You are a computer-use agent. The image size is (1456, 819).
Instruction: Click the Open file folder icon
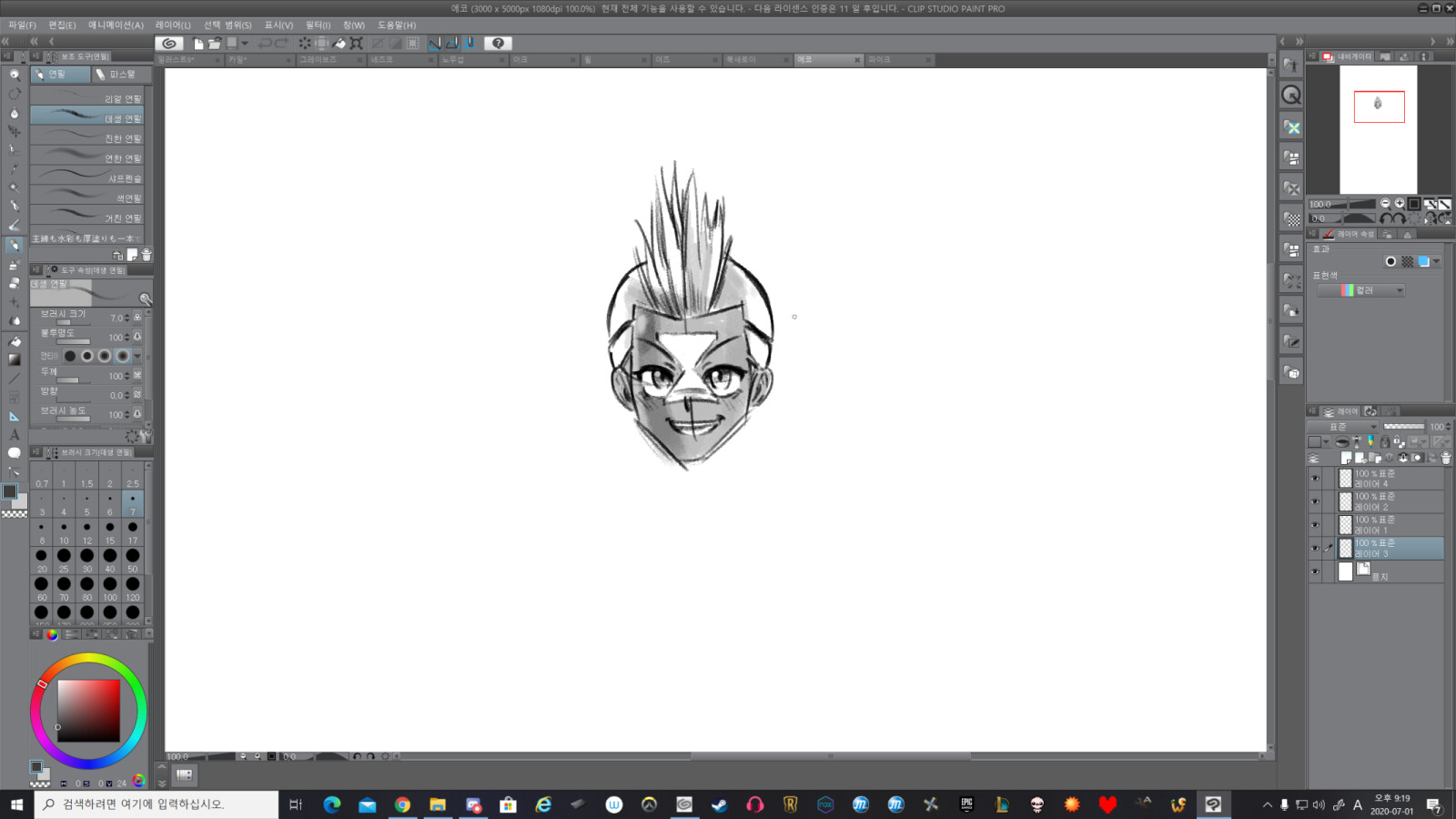click(214, 43)
